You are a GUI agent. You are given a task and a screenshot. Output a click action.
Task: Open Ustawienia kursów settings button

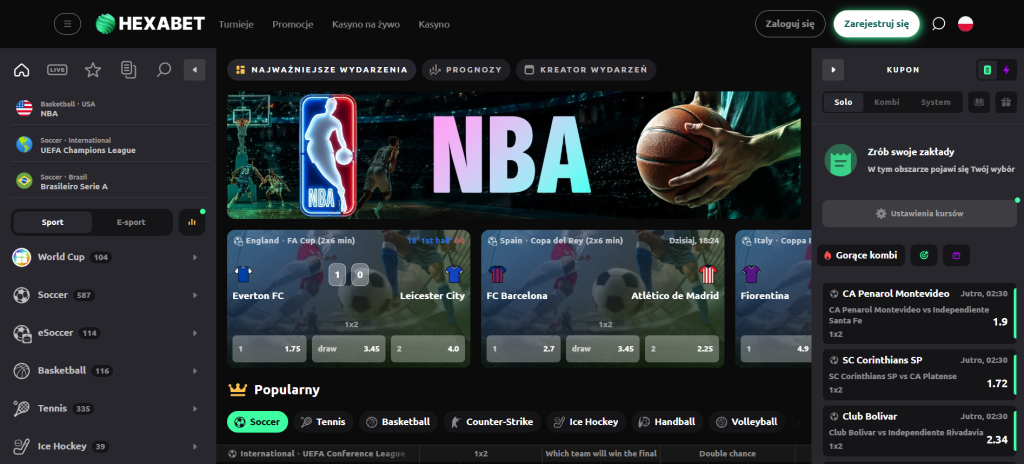tap(919, 214)
